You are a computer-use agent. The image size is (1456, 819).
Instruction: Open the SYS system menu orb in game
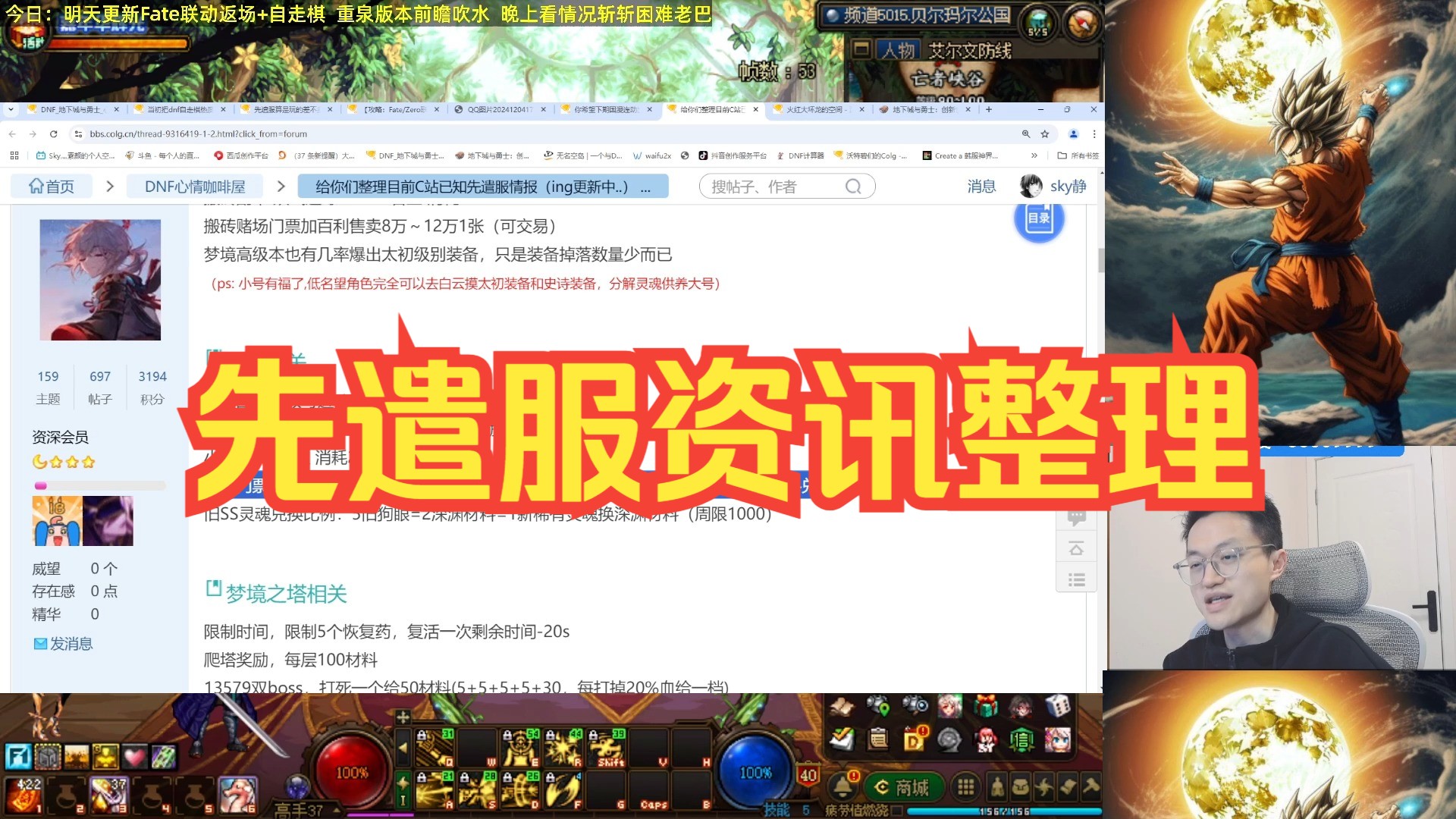[x=1037, y=23]
